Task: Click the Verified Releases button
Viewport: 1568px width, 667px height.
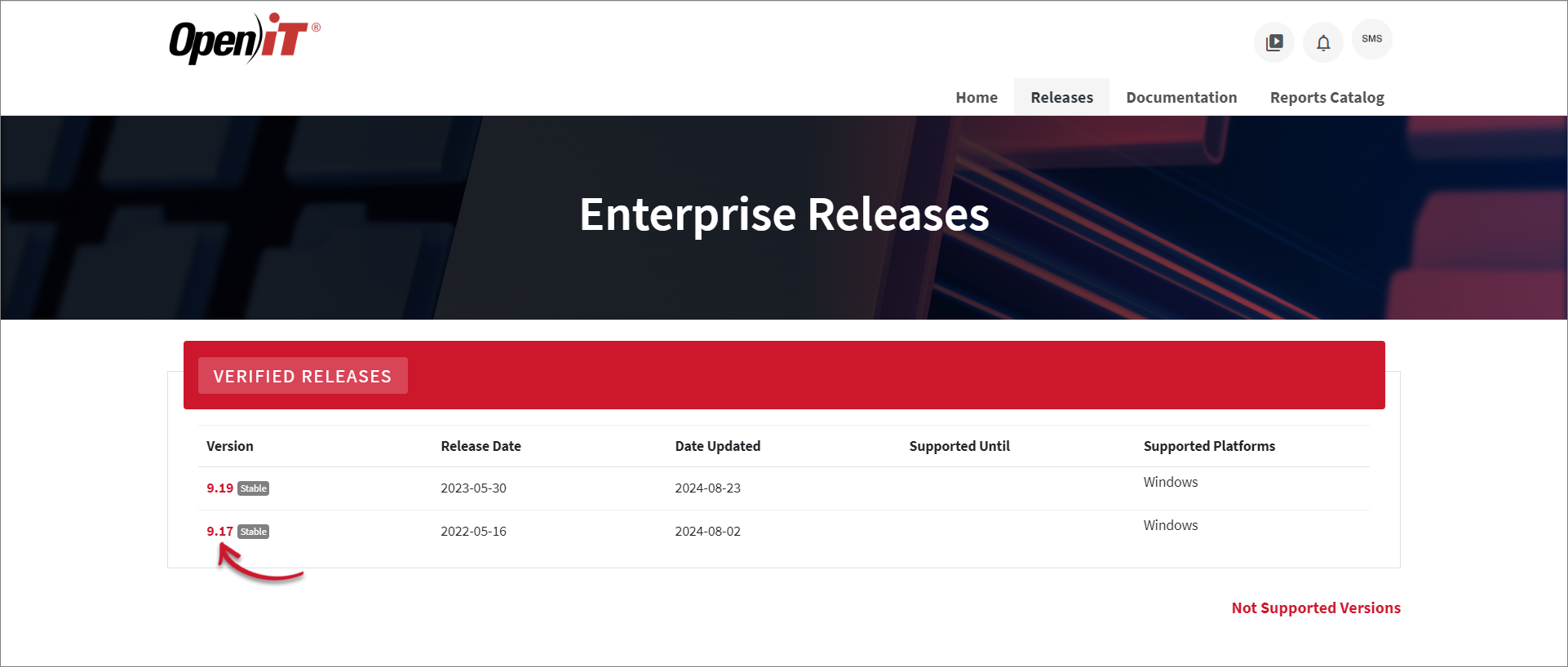Action: [x=303, y=376]
